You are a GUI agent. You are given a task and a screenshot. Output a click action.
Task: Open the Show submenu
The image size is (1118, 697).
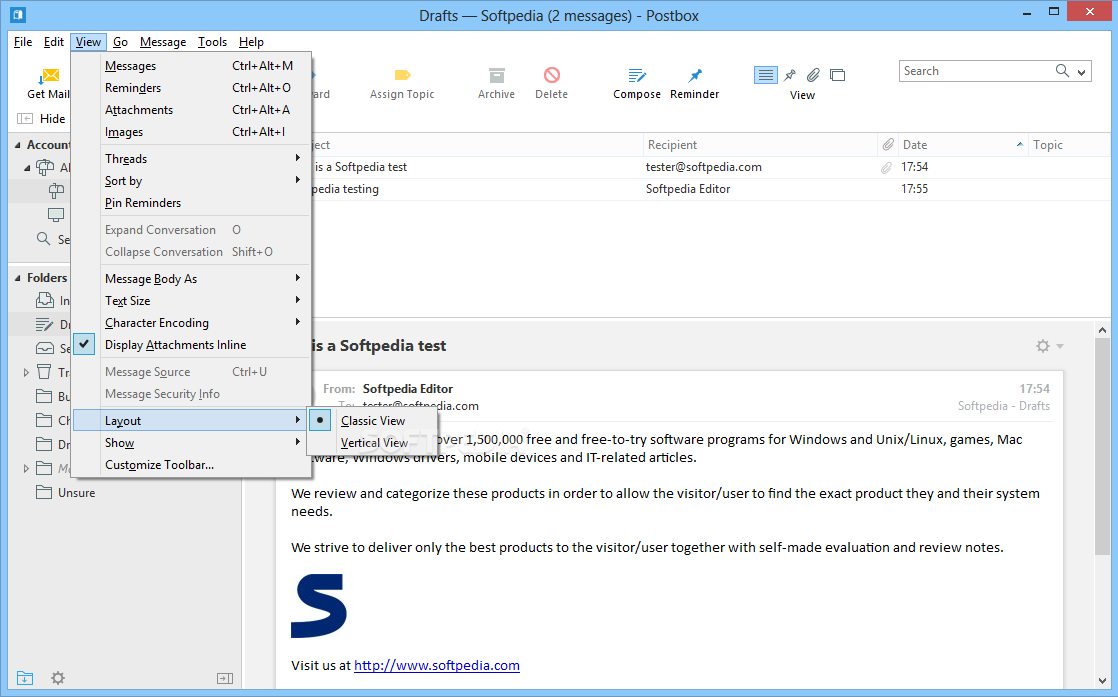(x=191, y=443)
